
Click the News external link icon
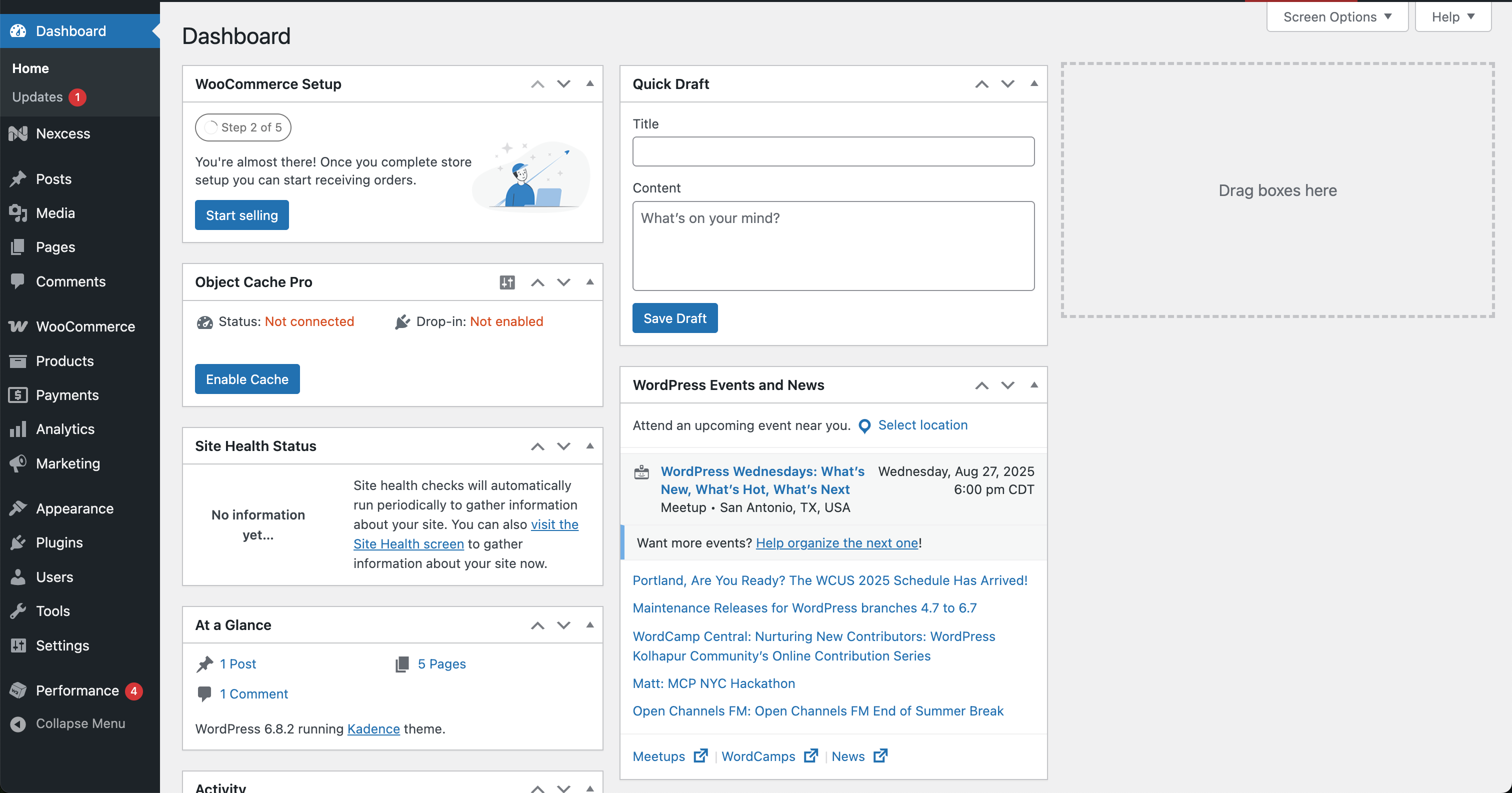(880, 756)
